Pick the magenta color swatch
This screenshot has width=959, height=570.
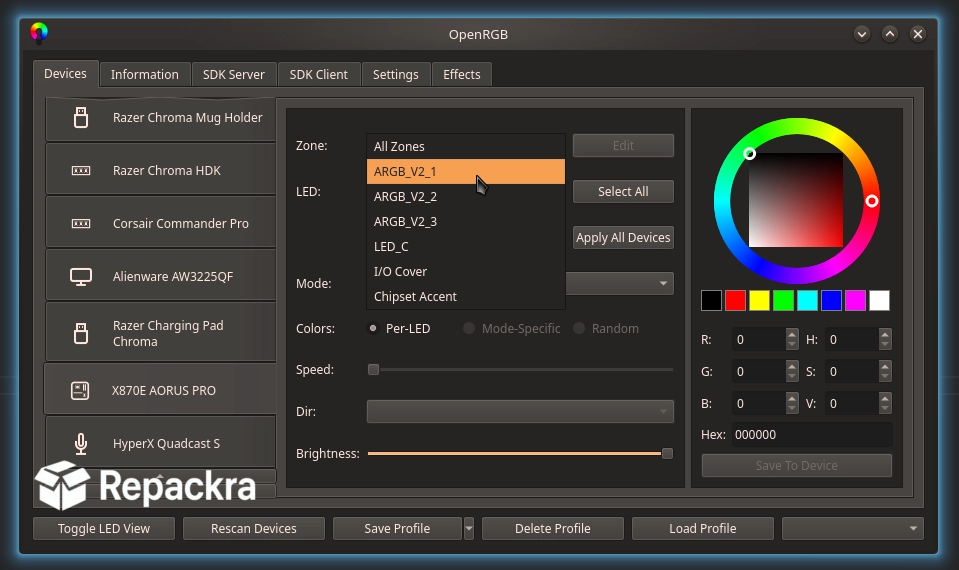tap(855, 300)
